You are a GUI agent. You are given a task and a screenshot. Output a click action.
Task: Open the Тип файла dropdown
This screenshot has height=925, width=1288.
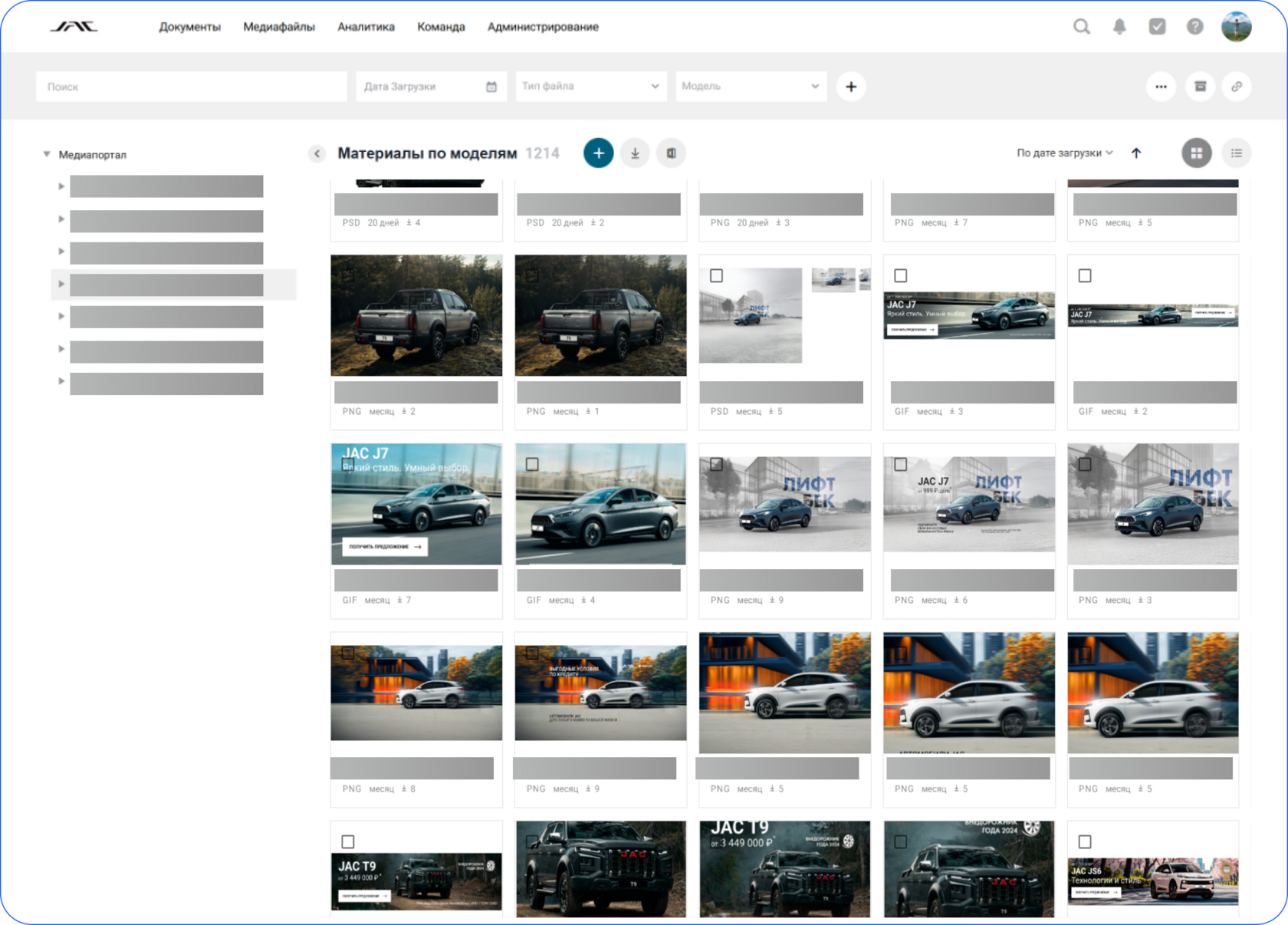point(591,87)
